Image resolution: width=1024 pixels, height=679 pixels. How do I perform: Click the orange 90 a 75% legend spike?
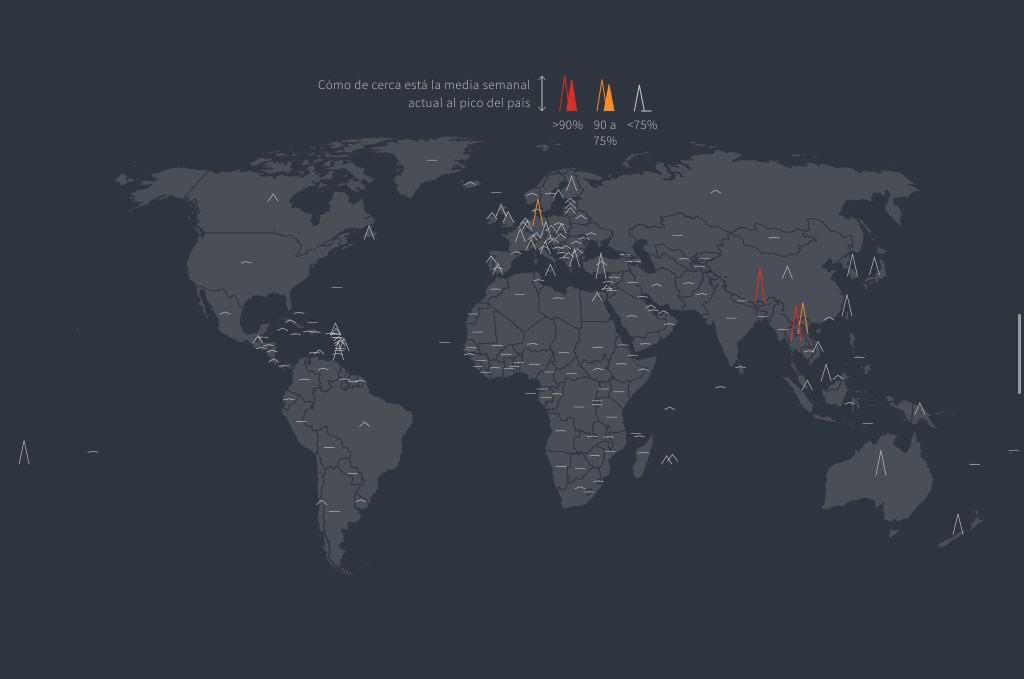coord(605,95)
